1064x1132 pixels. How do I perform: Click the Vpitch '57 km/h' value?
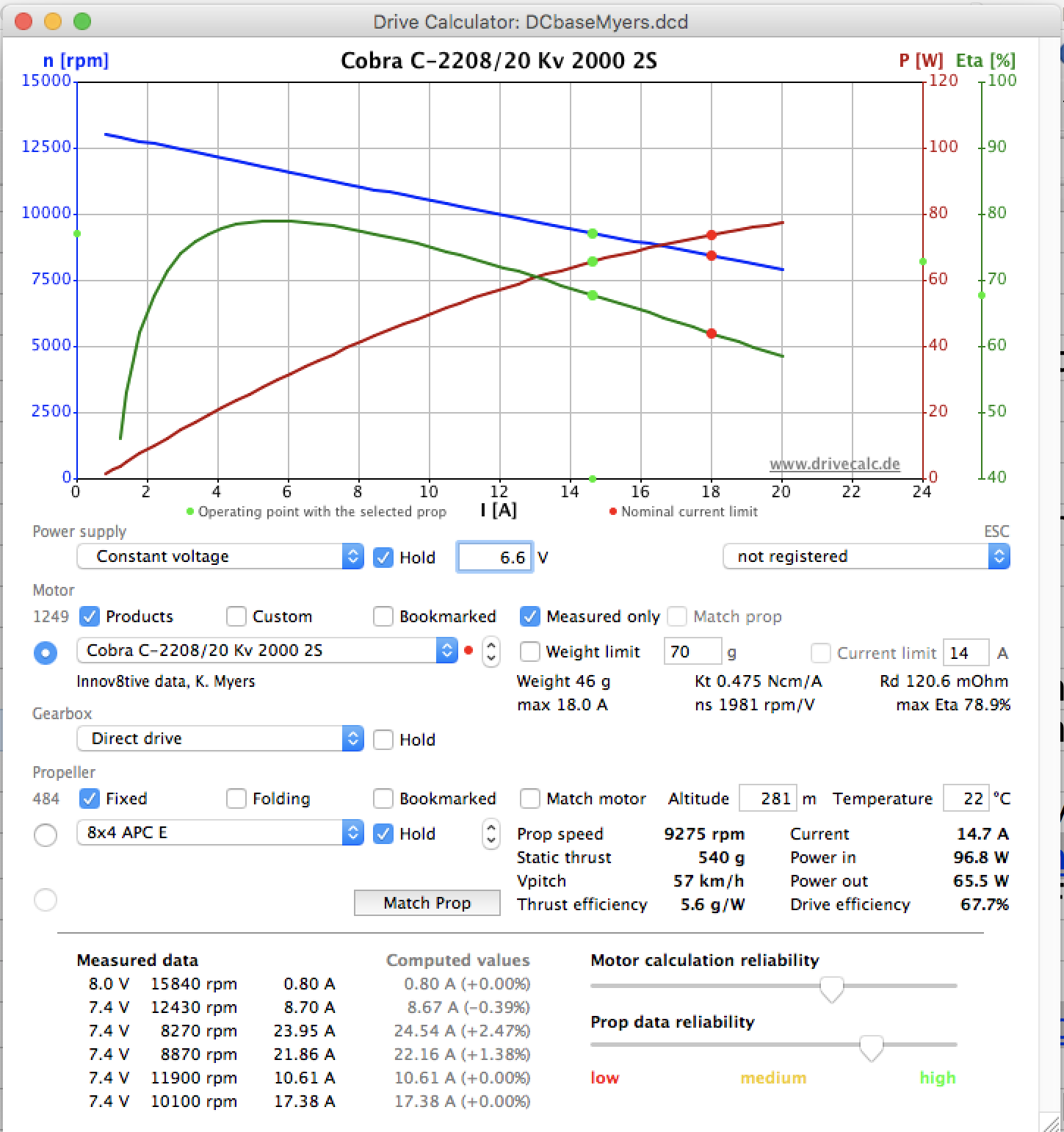point(709,882)
